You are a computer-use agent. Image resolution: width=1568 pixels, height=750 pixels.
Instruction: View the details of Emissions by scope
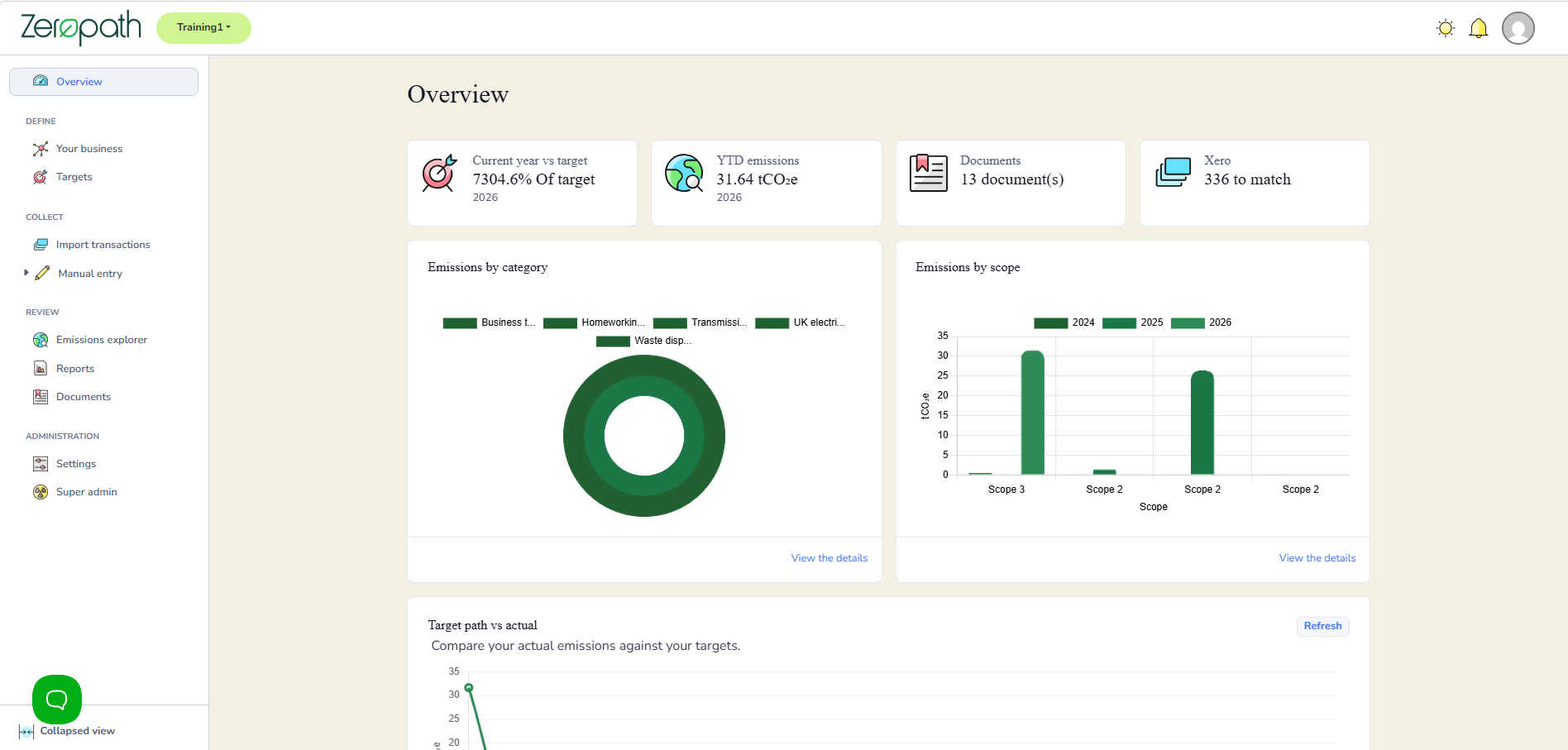point(1317,558)
